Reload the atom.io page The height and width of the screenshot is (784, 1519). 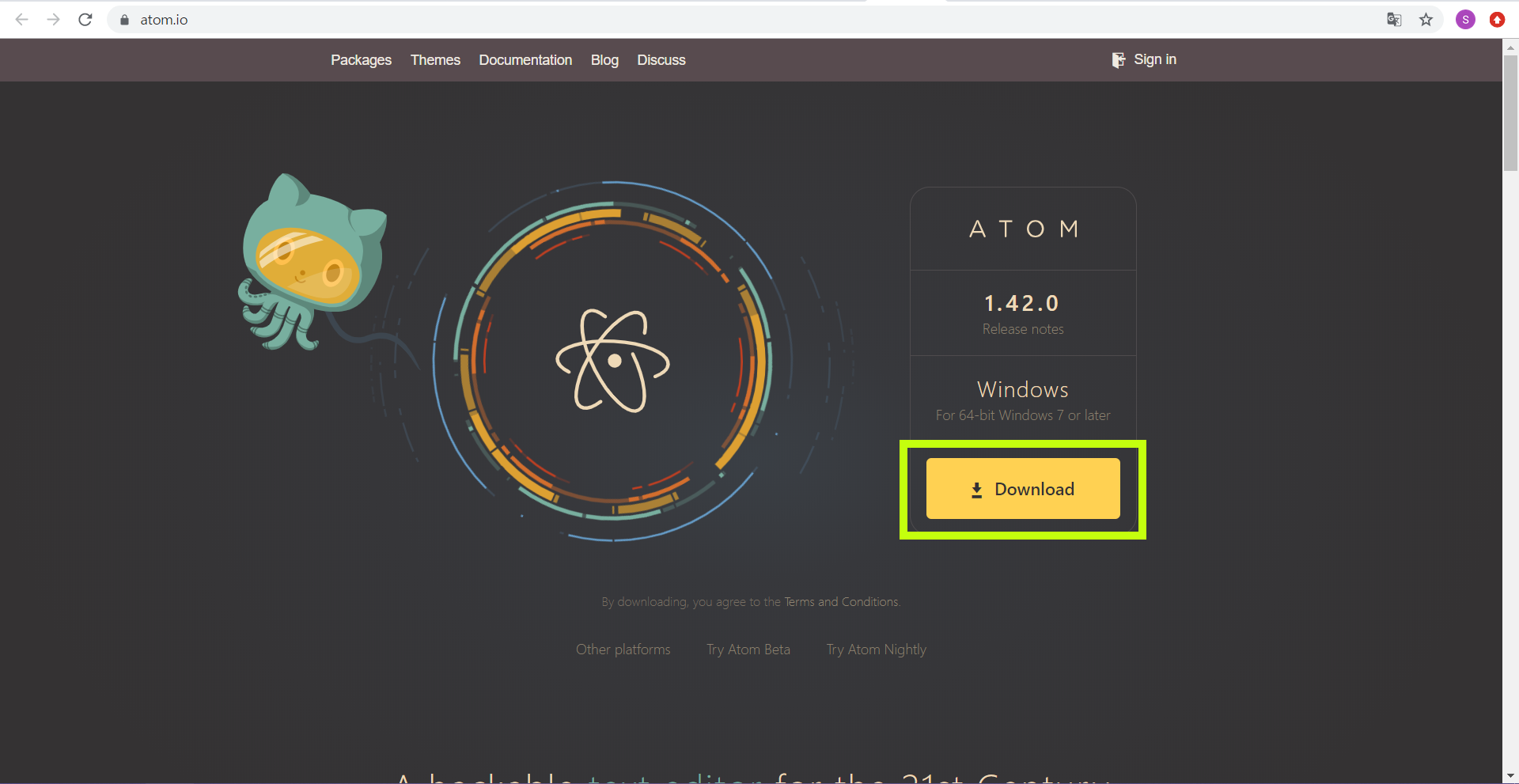pyautogui.click(x=85, y=20)
